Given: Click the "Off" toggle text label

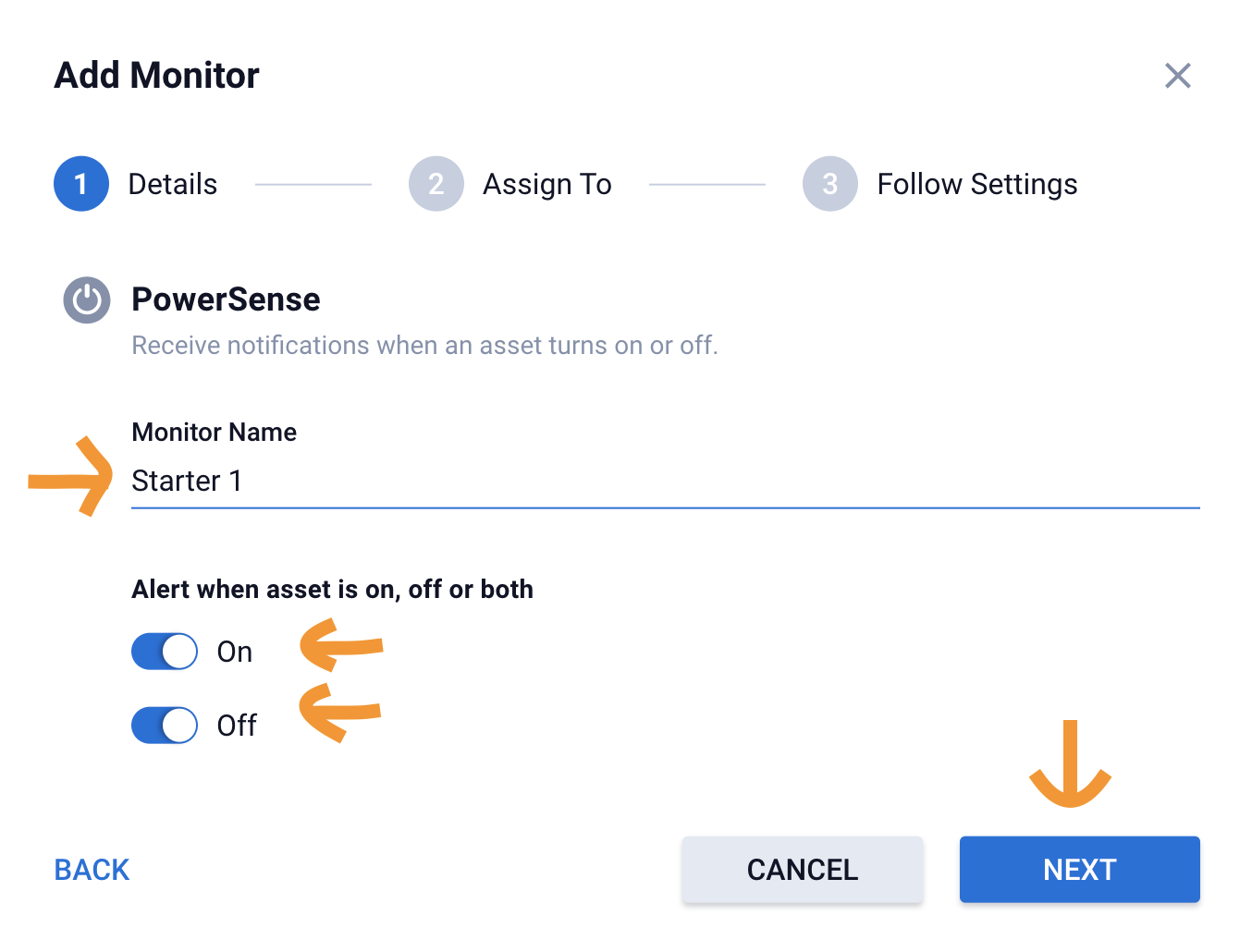Looking at the screenshot, I should 237,726.
